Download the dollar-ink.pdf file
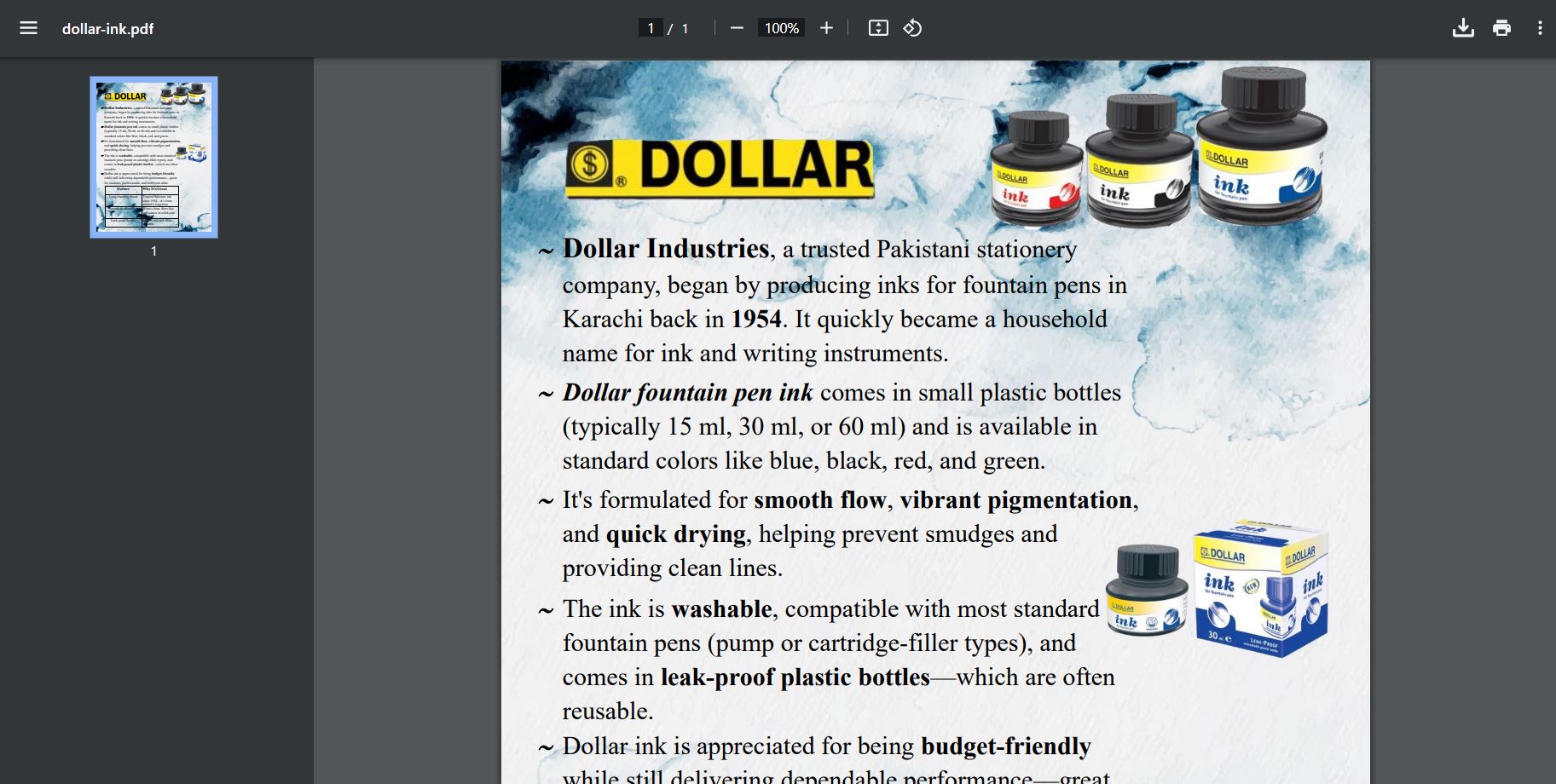Image resolution: width=1556 pixels, height=784 pixels. (x=1463, y=28)
